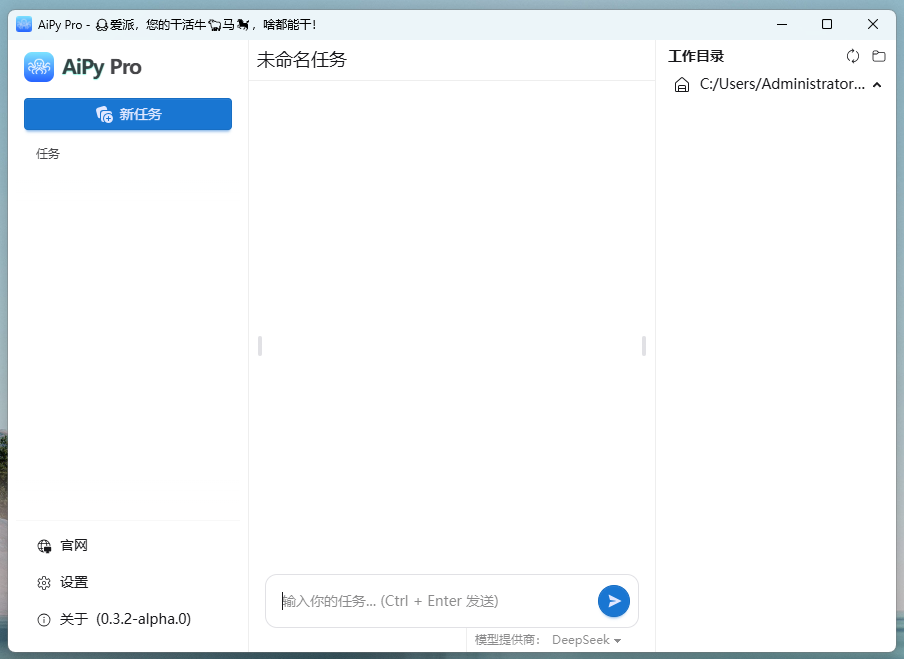The width and height of the screenshot is (904, 659).
Task: Click the left sidebar splitter handle
Action: pos(260,346)
